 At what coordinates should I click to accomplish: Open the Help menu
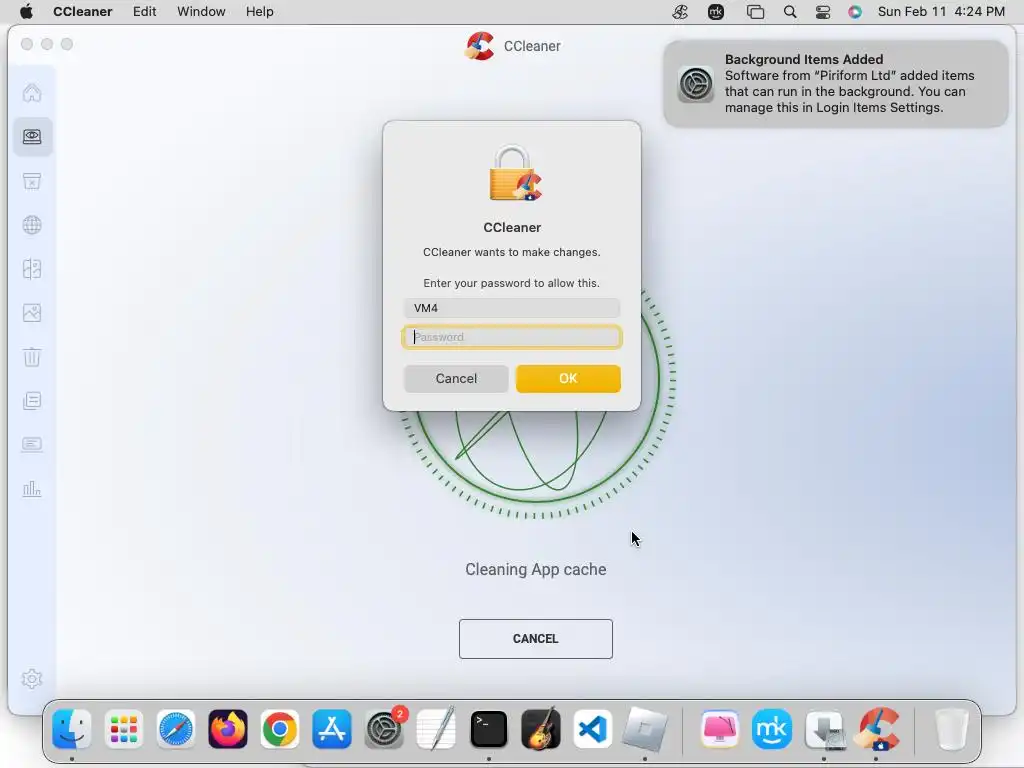pos(259,12)
